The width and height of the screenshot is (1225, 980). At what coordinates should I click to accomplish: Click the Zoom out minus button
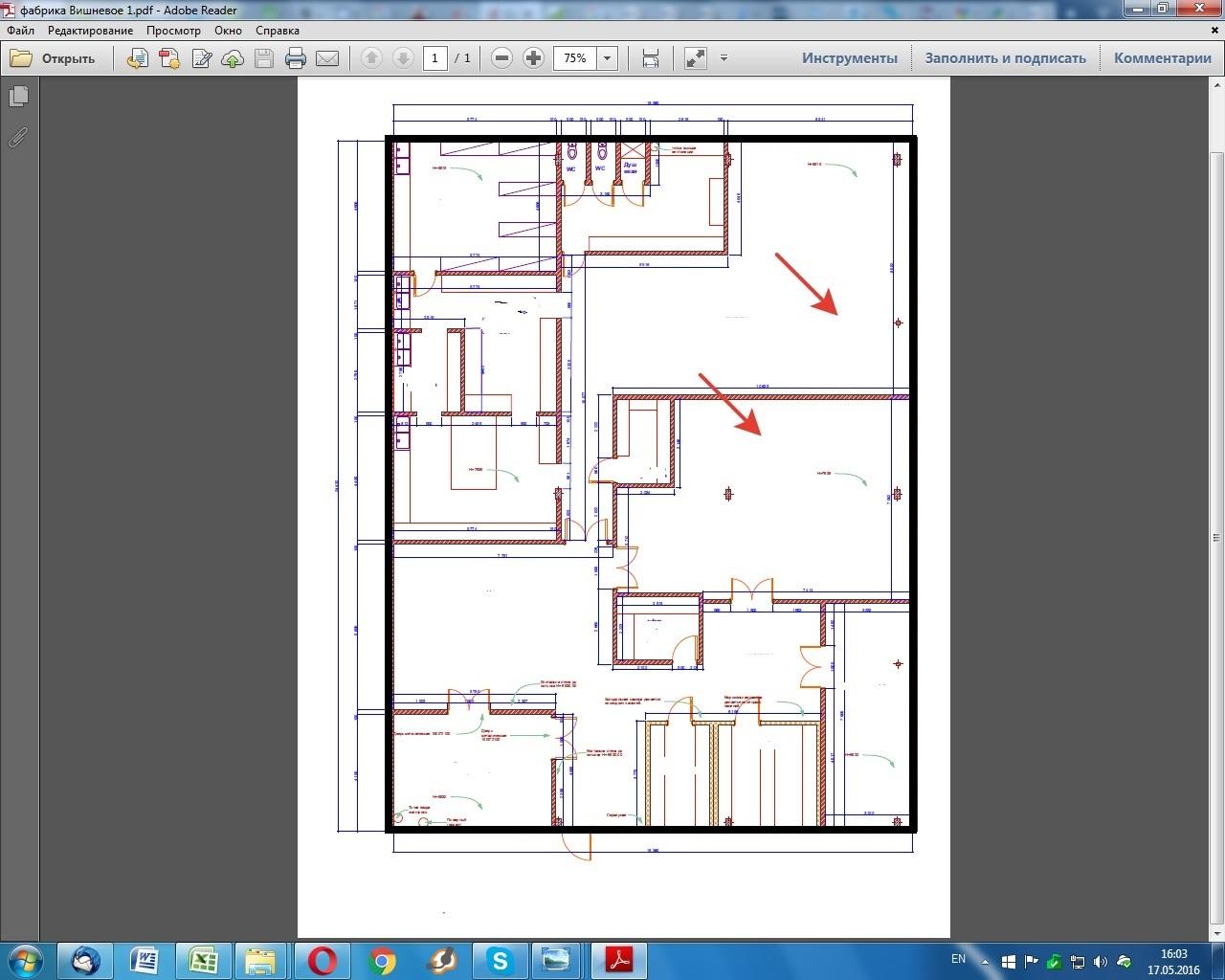501,58
